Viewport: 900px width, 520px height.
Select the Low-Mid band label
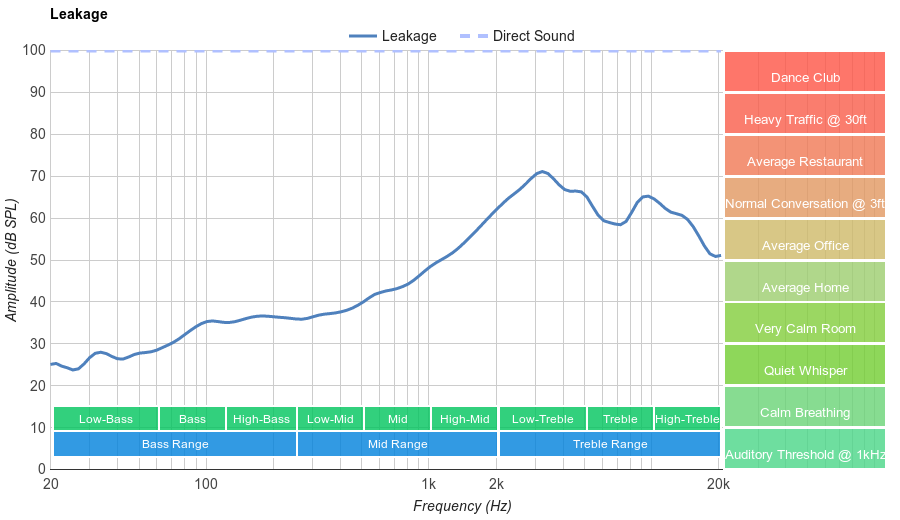330,419
